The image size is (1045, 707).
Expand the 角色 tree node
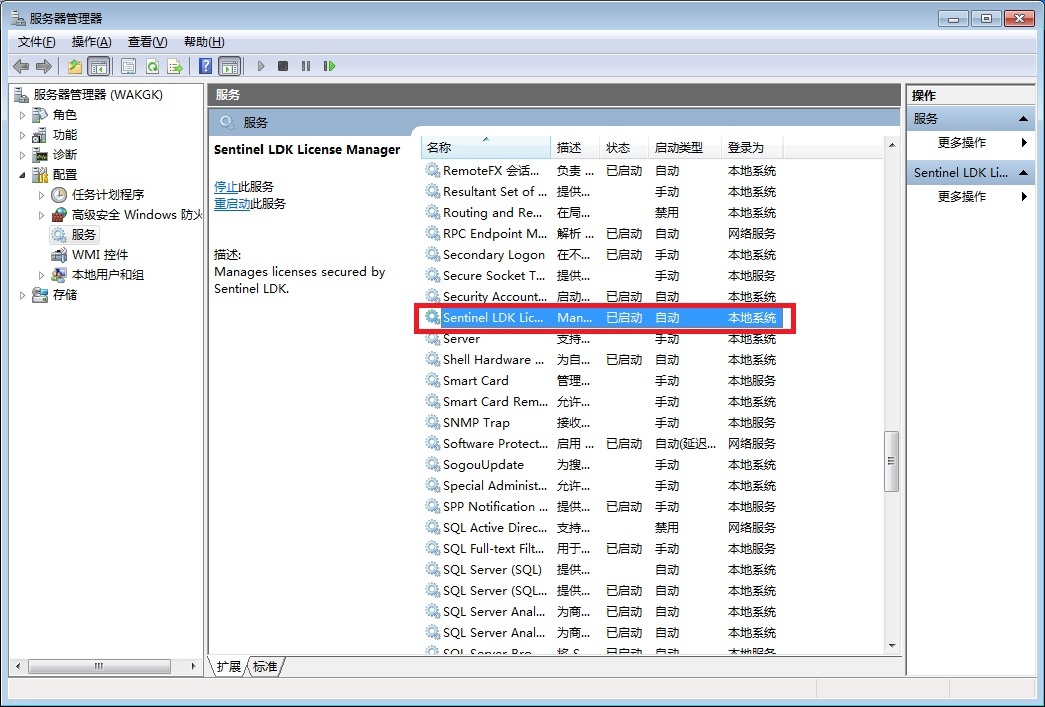click(x=23, y=115)
